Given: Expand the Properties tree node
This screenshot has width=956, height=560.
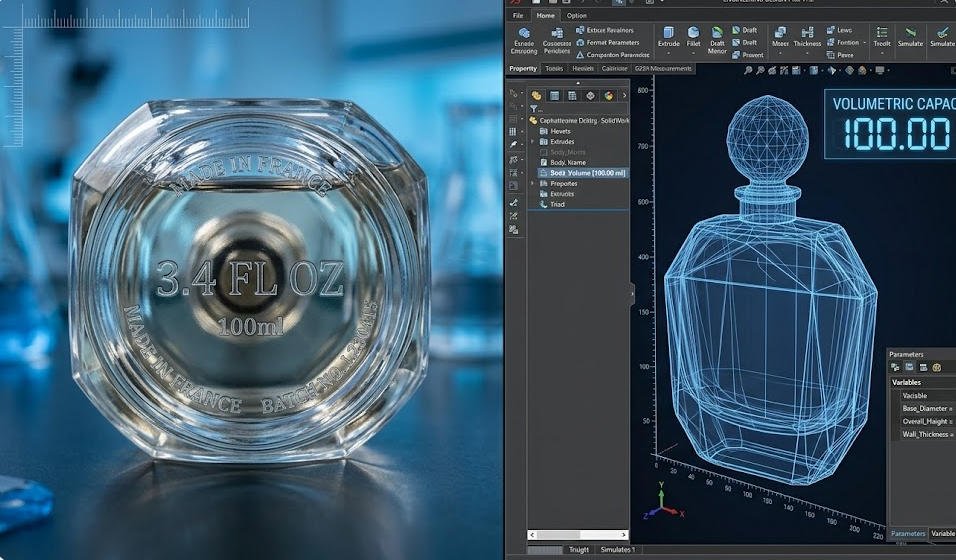Looking at the screenshot, I should point(533,184).
